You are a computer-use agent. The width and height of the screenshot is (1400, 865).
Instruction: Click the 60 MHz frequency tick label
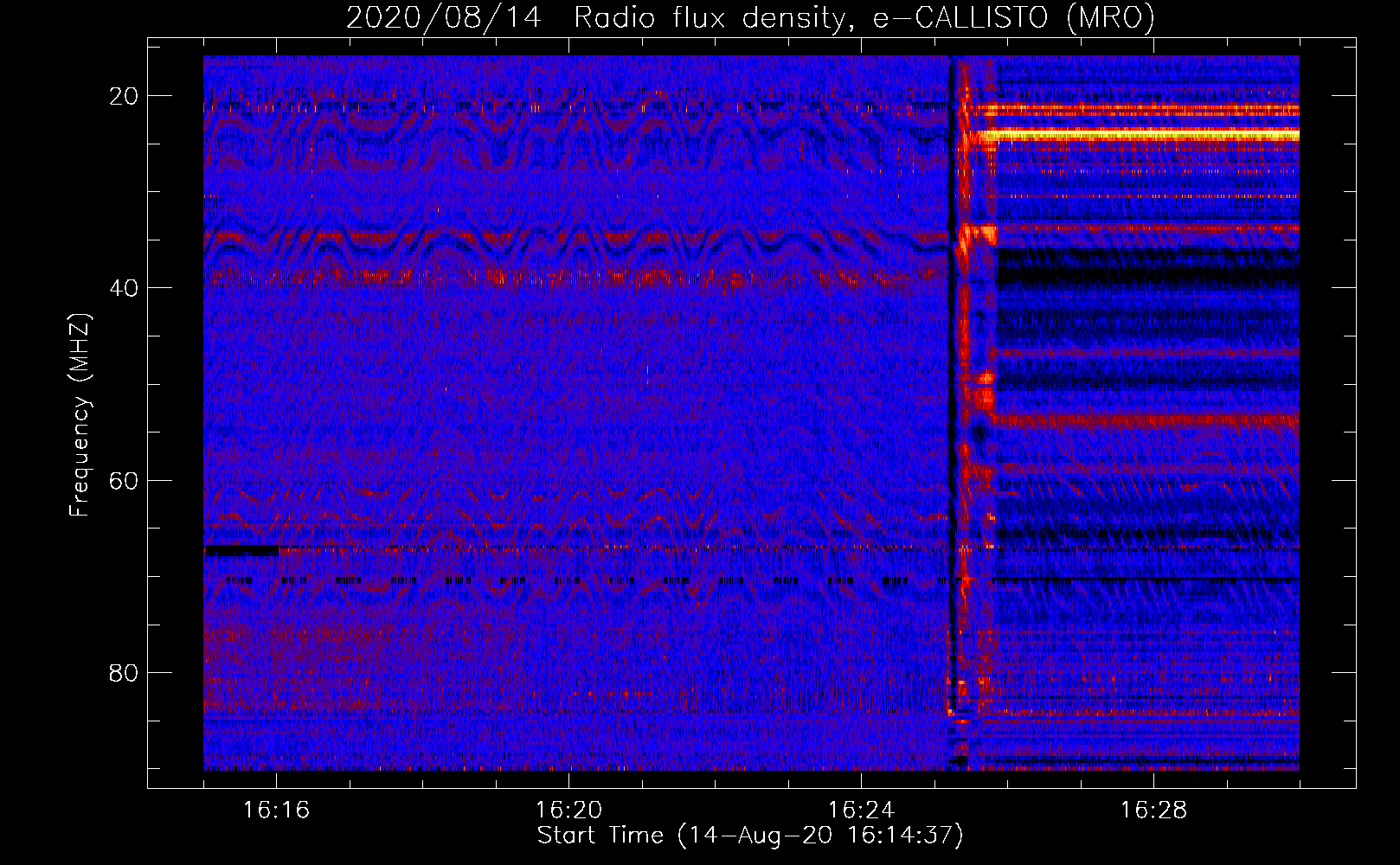pyautogui.click(x=124, y=481)
